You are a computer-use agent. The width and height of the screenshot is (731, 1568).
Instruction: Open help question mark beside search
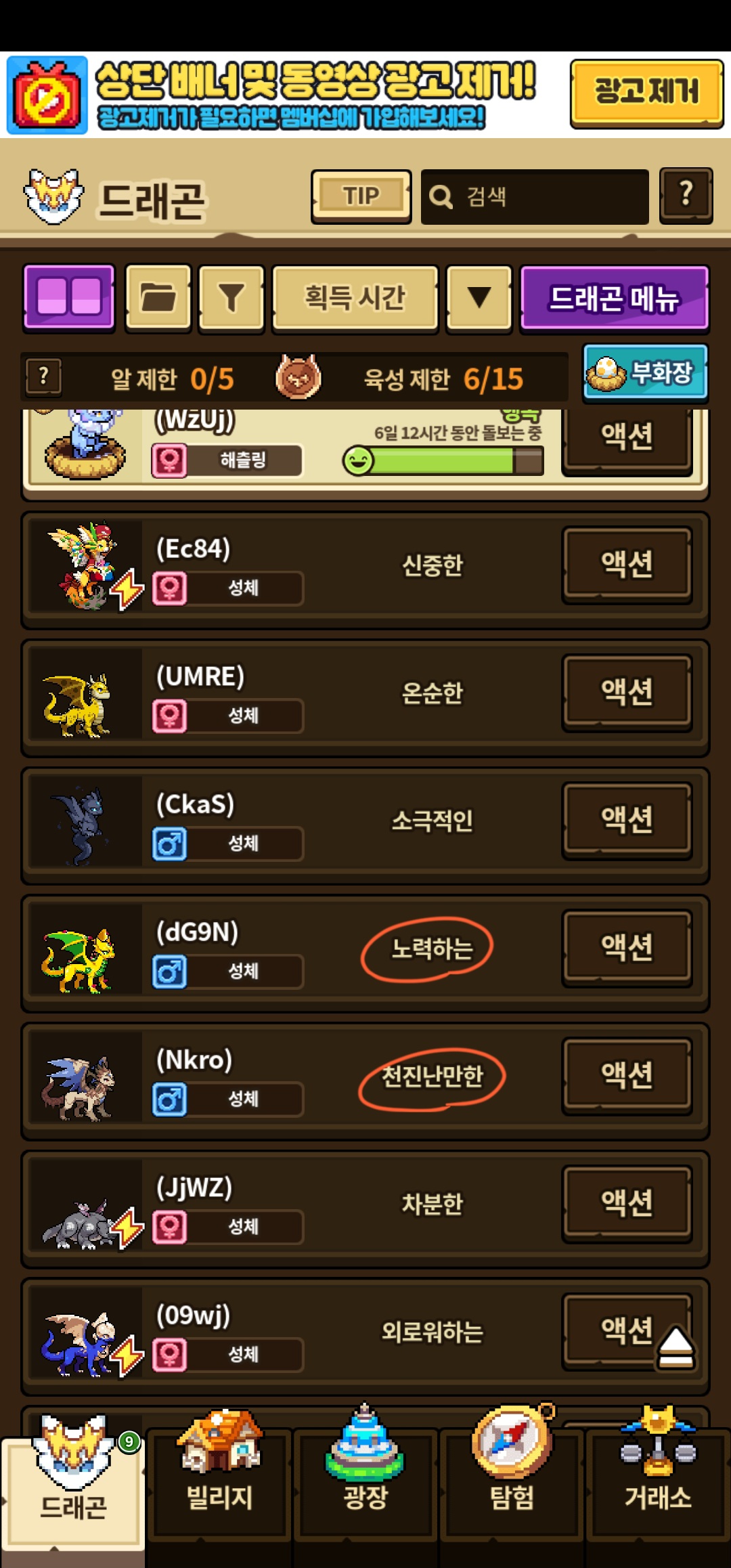686,196
